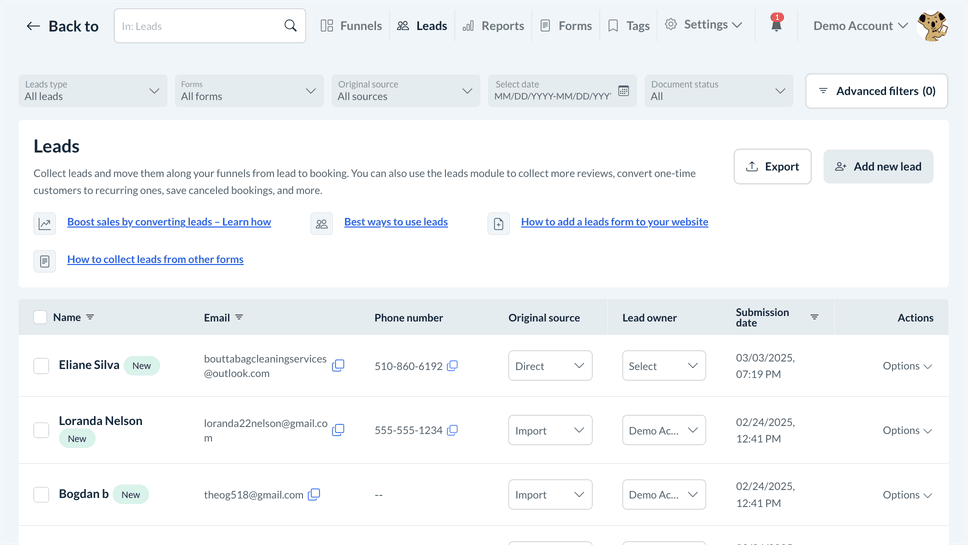
Task: Sort by Submission date filter icon
Action: pos(814,317)
